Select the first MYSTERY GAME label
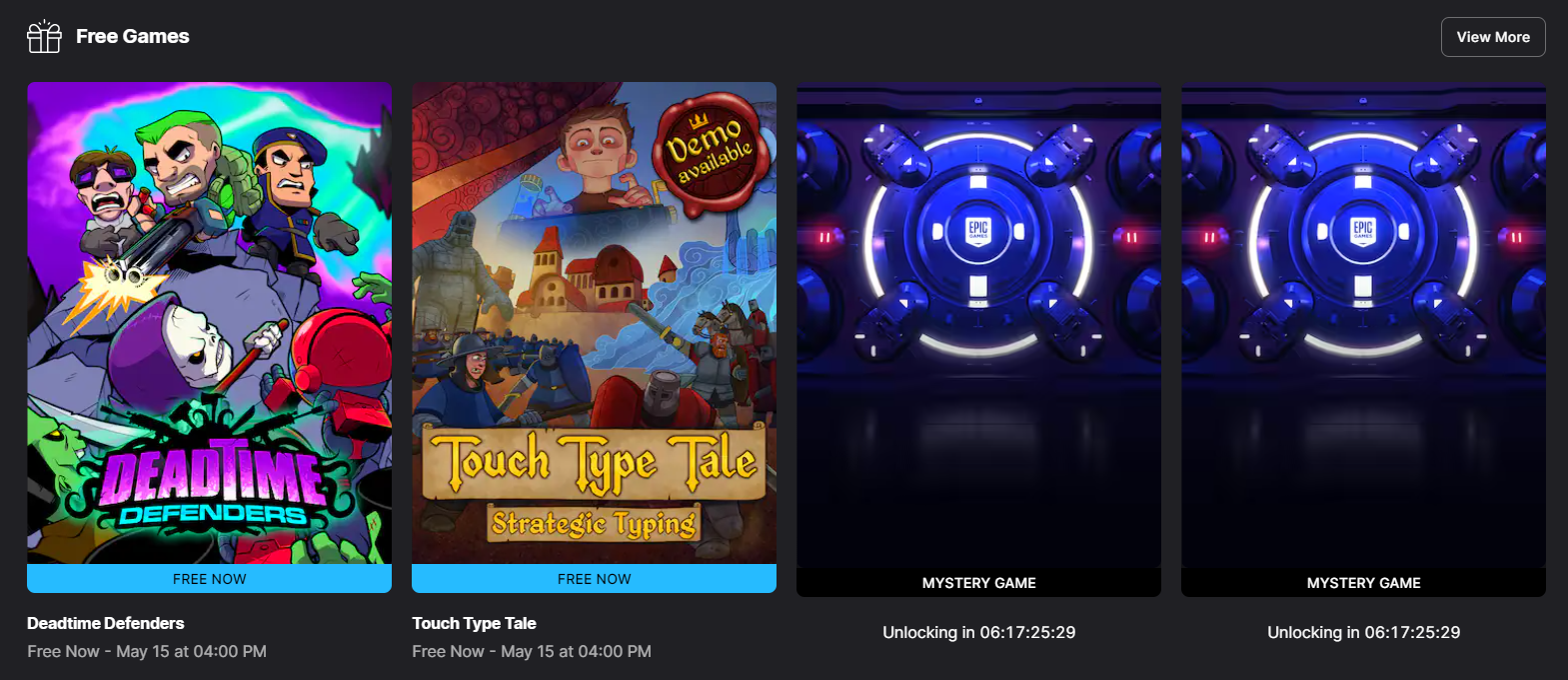1568x680 pixels. [978, 583]
